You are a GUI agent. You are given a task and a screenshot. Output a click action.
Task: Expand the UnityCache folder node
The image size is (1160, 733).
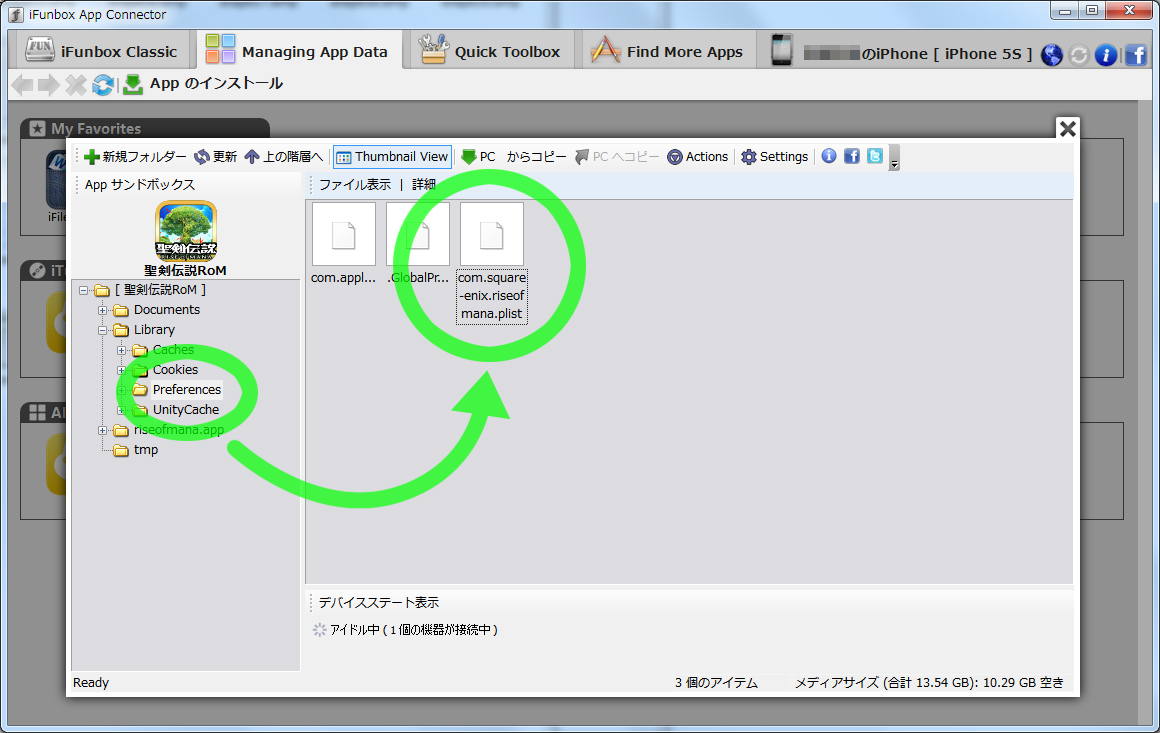click(x=121, y=411)
